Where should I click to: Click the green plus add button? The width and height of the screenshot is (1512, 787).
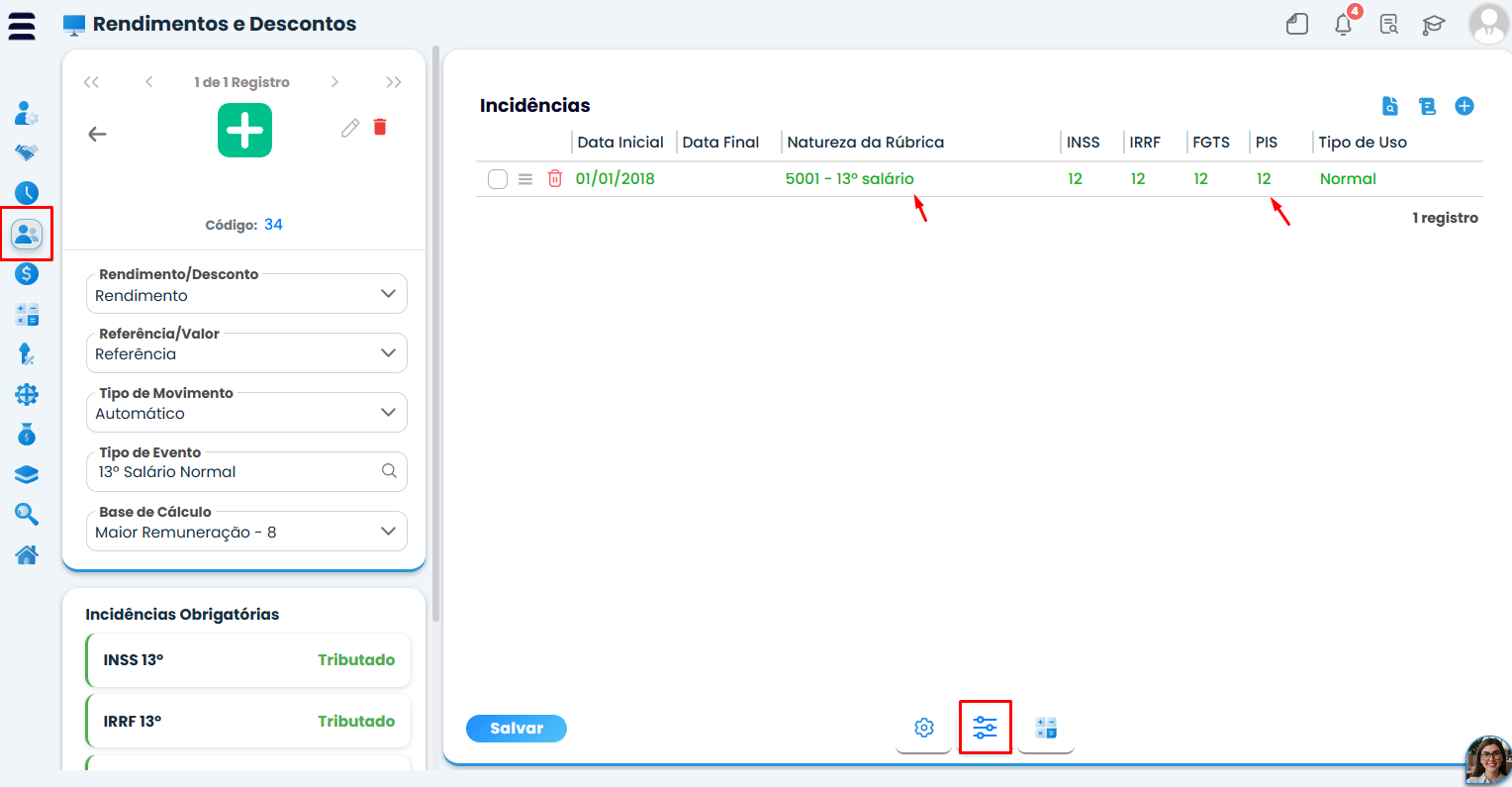(245, 131)
